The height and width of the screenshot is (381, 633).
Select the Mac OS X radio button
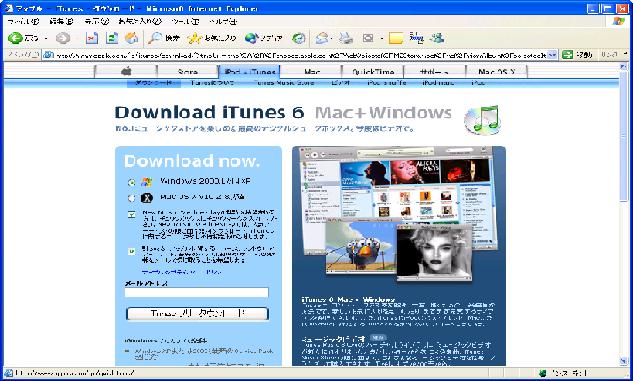pos(132,198)
